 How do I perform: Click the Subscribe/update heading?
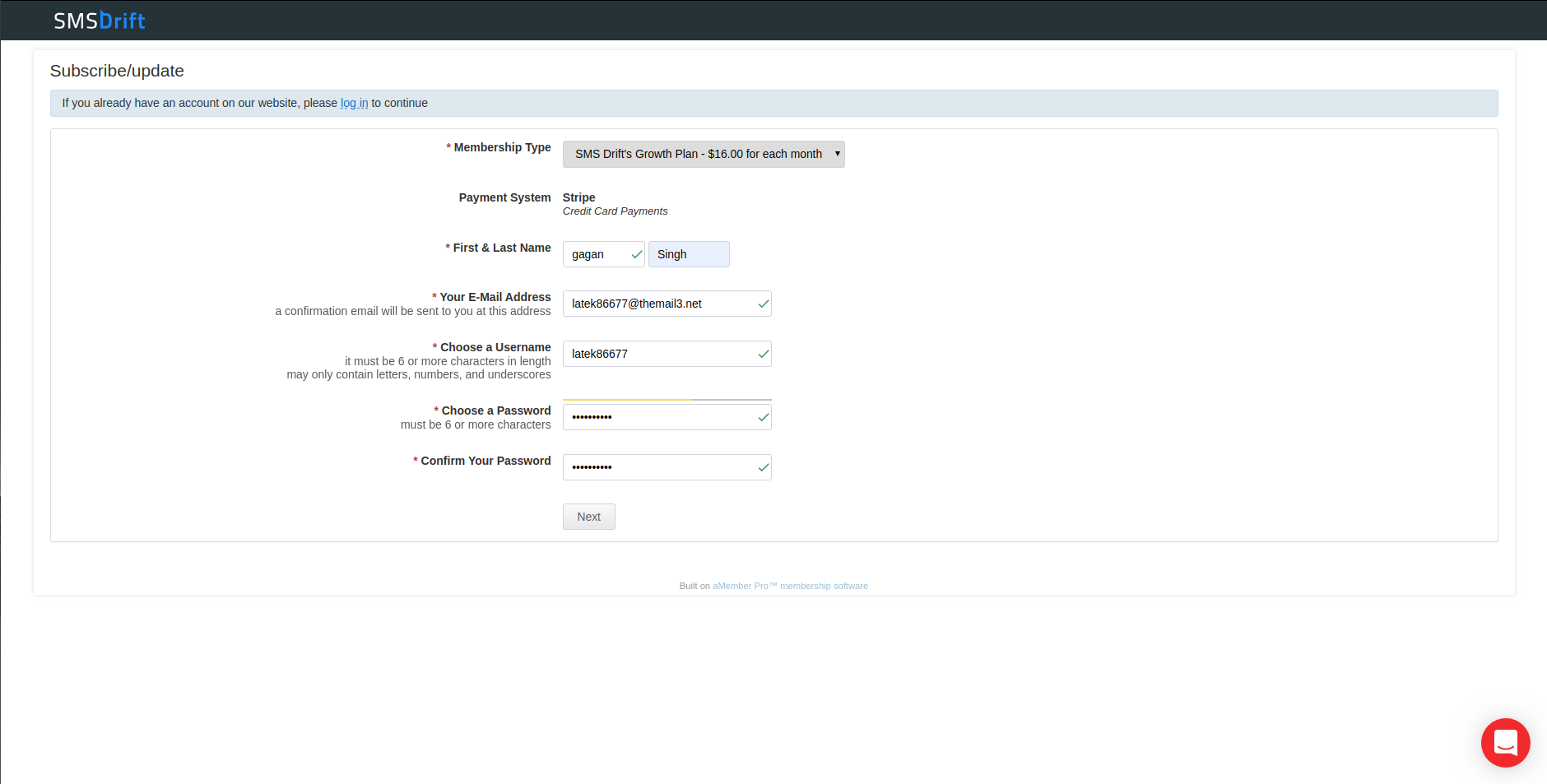(117, 71)
